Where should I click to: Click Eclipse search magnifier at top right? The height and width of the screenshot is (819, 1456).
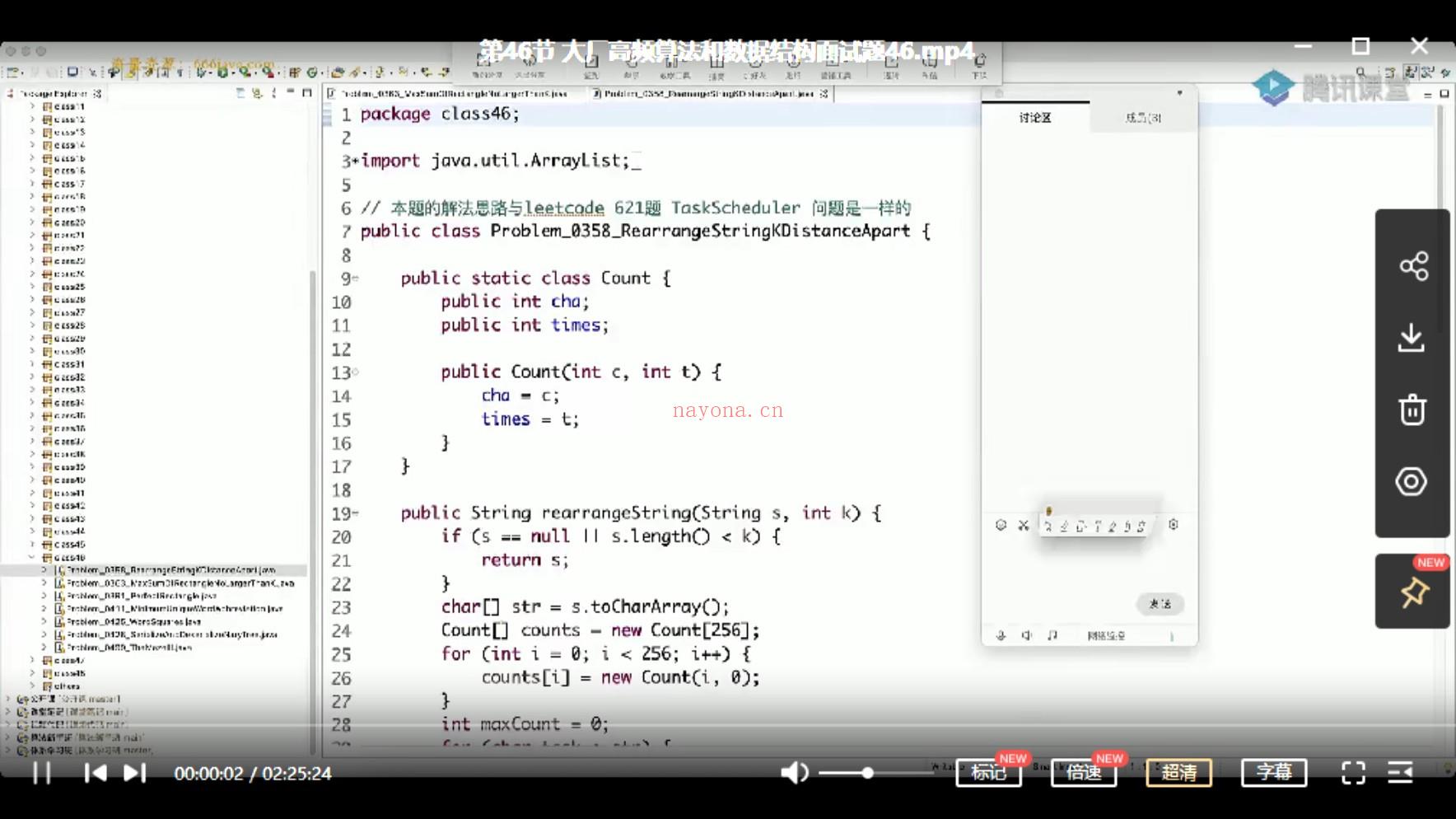1361,73
